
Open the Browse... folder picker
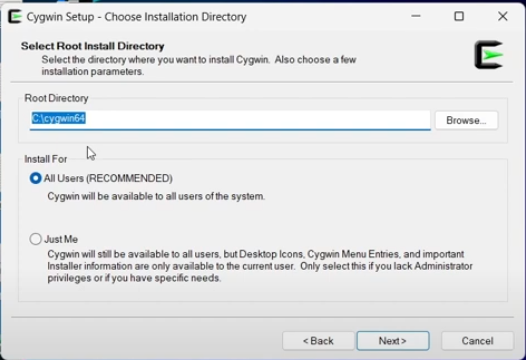(x=466, y=120)
